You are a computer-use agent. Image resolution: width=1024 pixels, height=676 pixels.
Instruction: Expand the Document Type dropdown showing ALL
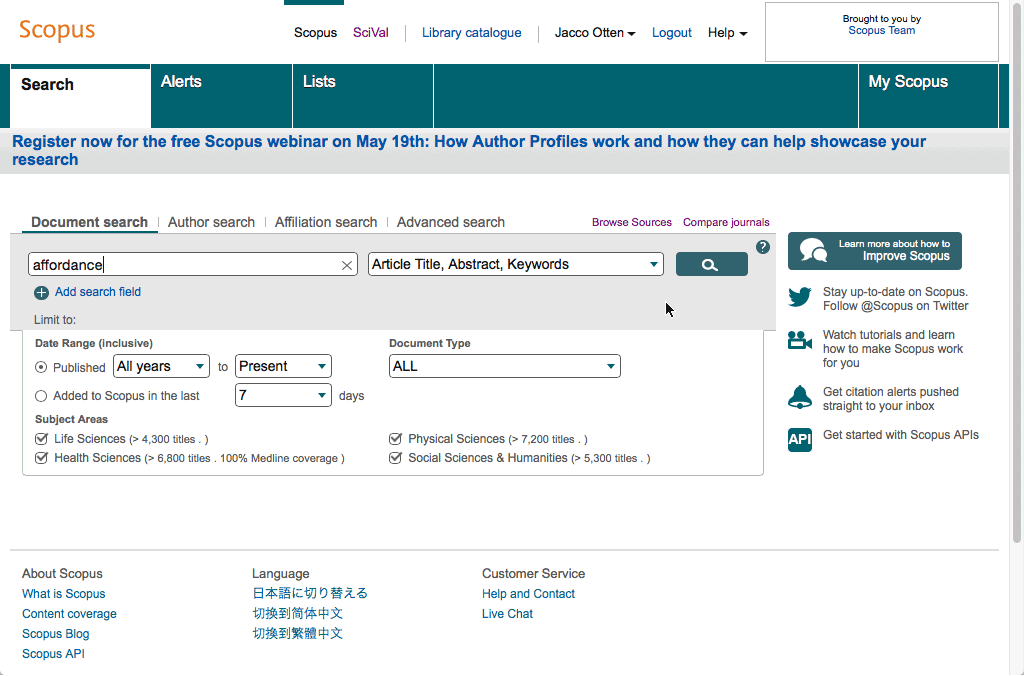pyautogui.click(x=504, y=367)
